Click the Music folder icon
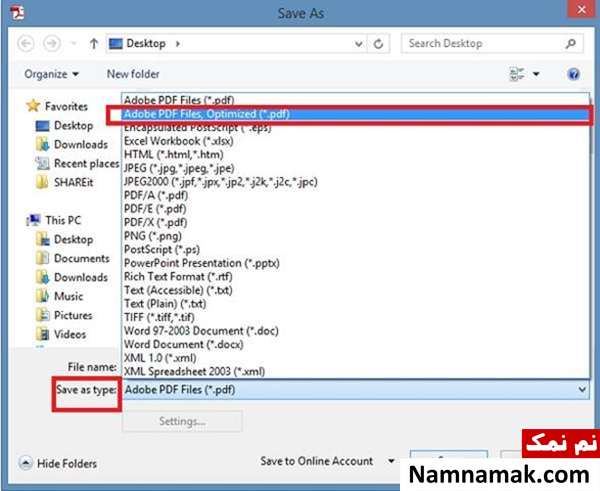 (x=42, y=296)
